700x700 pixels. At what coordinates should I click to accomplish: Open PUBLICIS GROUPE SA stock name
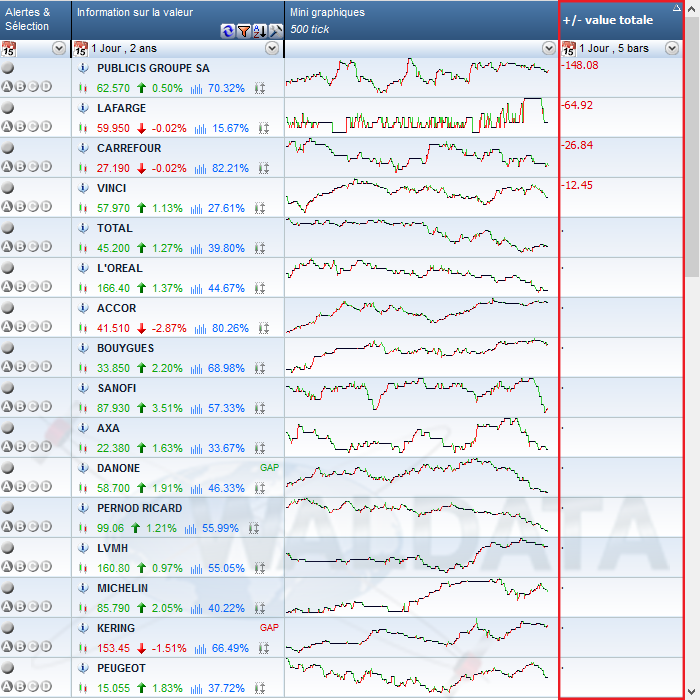tap(153, 68)
